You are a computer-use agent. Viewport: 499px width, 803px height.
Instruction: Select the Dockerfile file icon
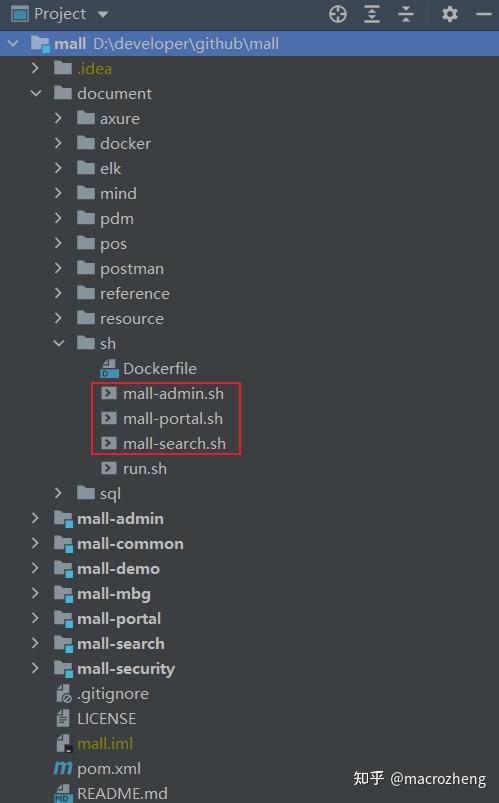[109, 368]
